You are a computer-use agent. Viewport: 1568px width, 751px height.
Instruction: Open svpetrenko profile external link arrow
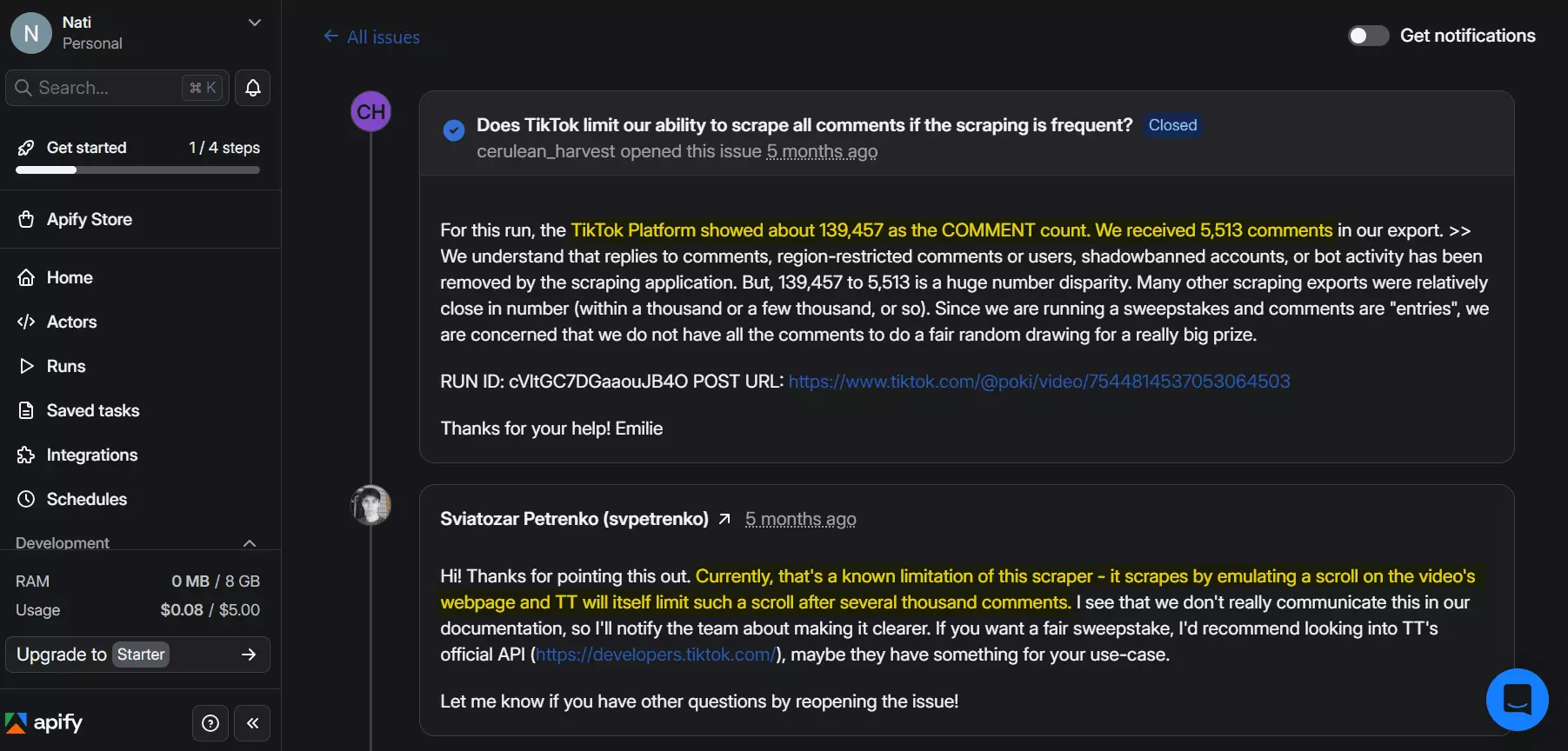tap(724, 519)
